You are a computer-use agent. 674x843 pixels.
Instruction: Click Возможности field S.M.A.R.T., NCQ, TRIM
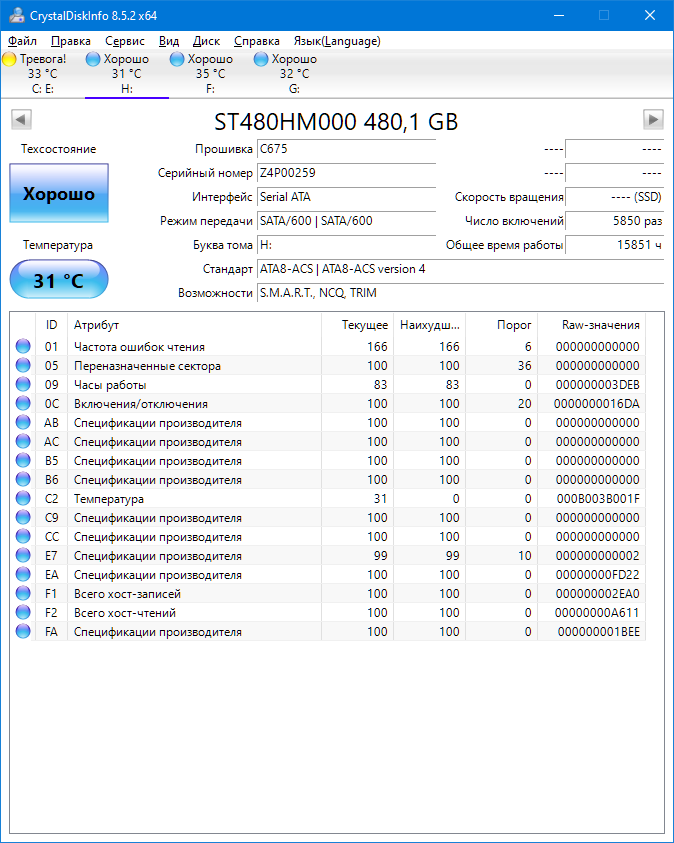click(461, 293)
